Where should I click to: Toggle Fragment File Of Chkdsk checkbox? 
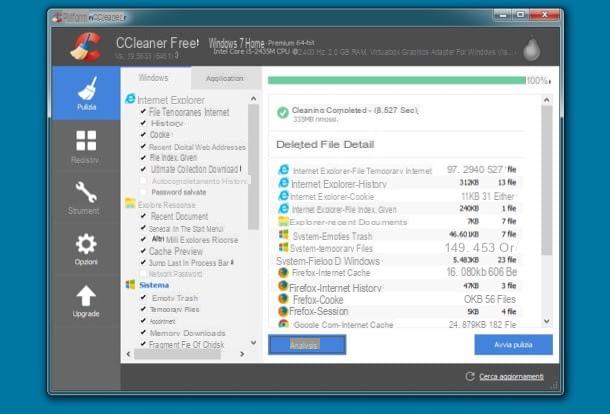[x=143, y=344]
